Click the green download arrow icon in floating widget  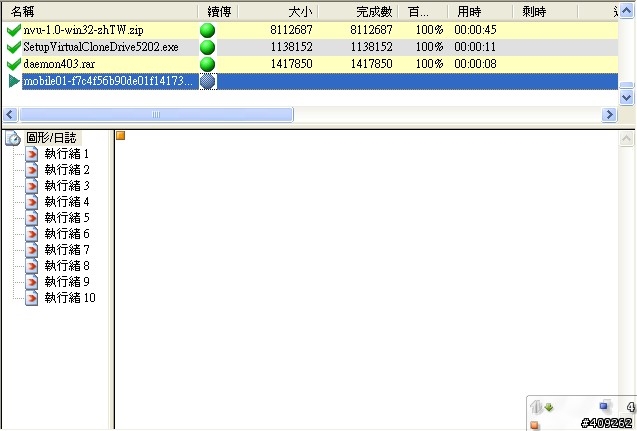pyautogui.click(x=549, y=407)
